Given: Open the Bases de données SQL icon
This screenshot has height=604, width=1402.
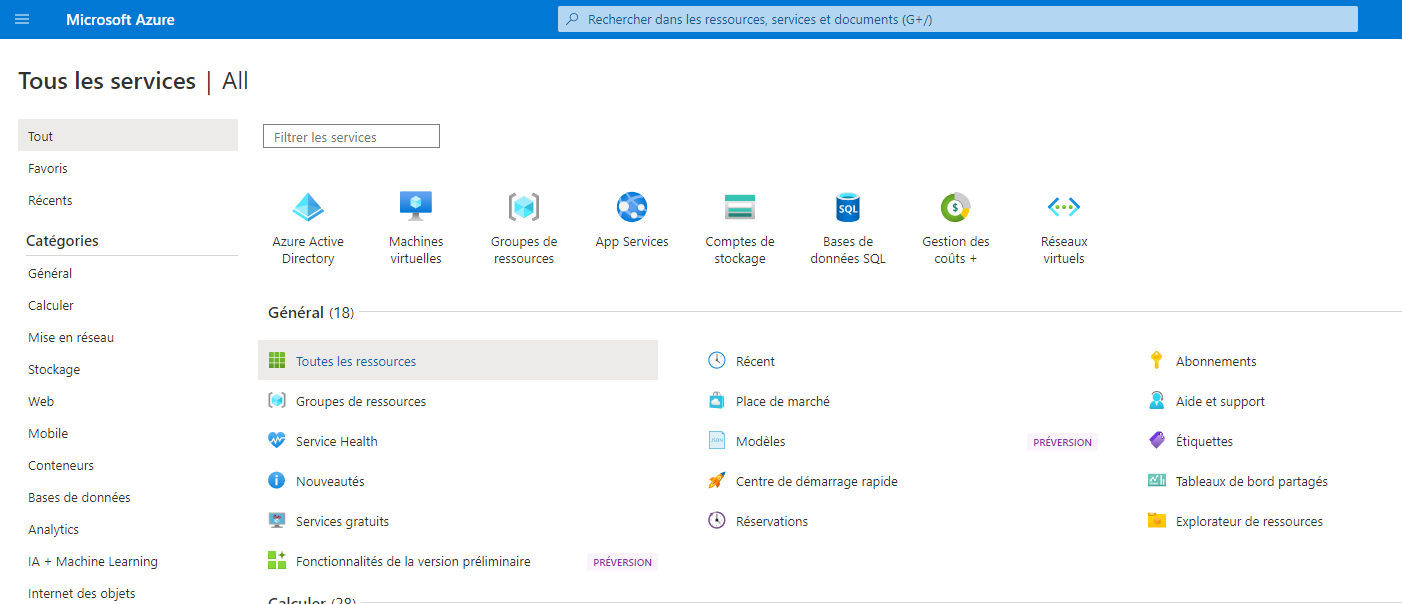Looking at the screenshot, I should tap(848, 207).
